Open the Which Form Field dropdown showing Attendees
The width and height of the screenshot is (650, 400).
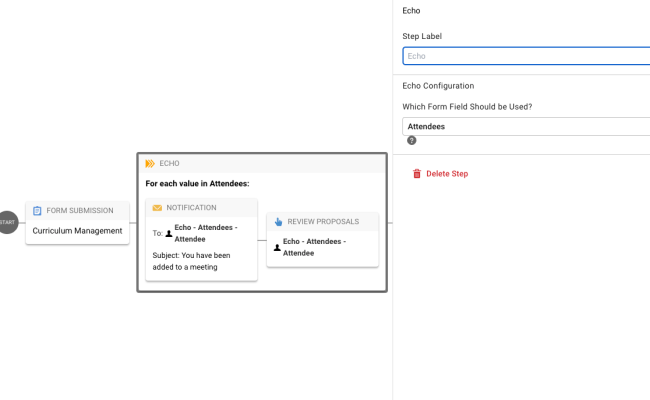coord(526,126)
